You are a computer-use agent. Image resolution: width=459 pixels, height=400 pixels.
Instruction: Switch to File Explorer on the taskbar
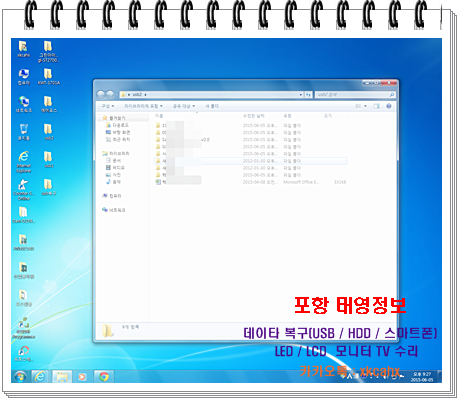pyautogui.click(x=62, y=377)
